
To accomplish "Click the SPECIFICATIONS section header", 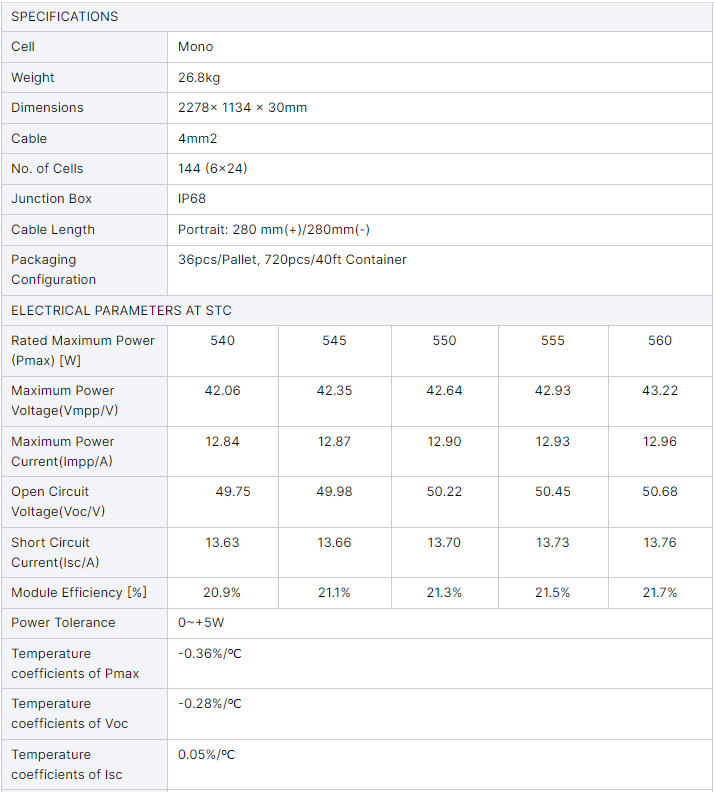I will pyautogui.click(x=65, y=17).
